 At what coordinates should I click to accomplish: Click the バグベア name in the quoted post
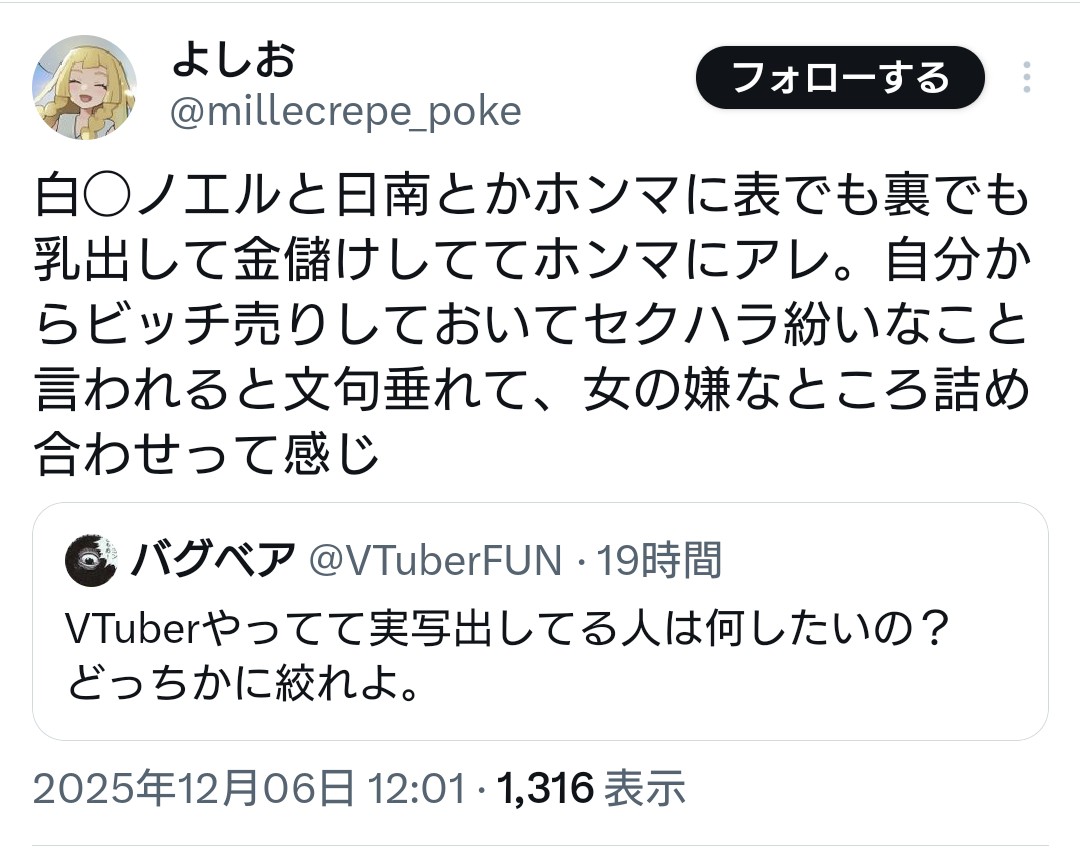[x=212, y=561]
